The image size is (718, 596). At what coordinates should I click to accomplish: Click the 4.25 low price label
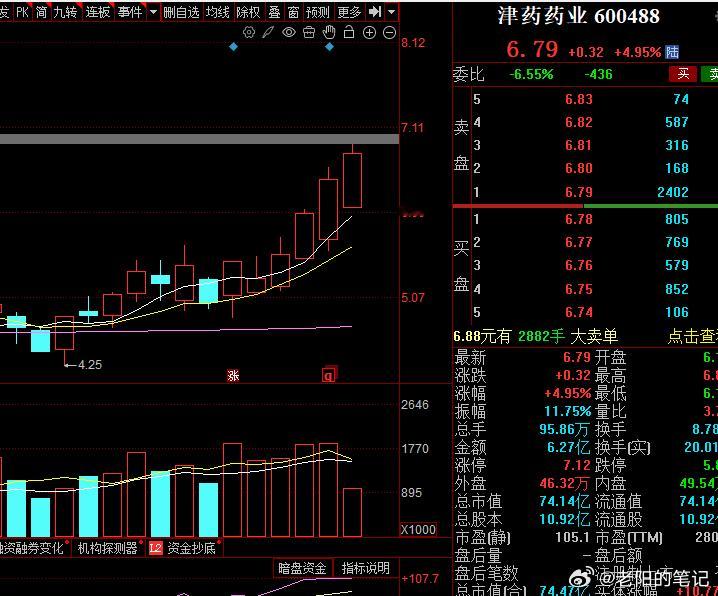coord(90,365)
